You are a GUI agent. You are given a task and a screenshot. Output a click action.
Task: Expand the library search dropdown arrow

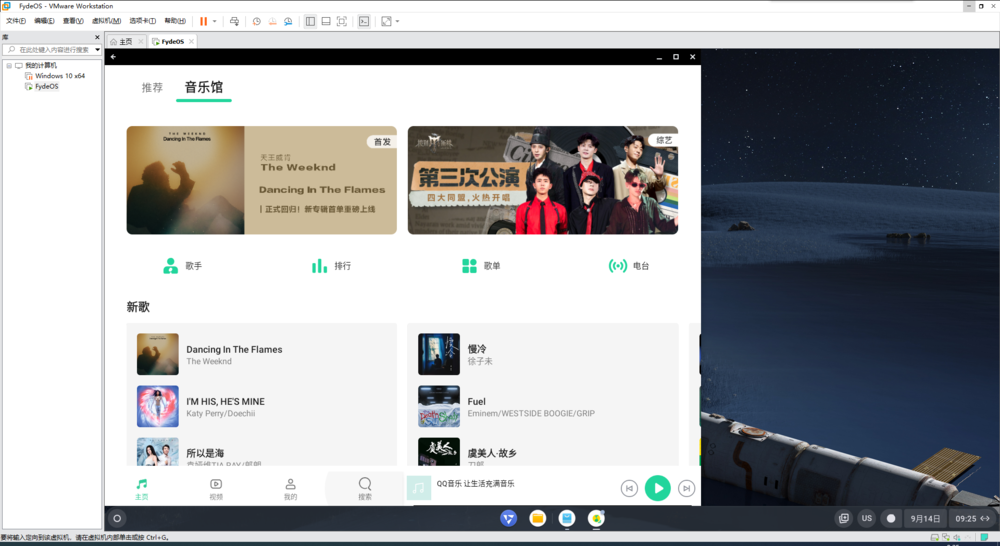[x=97, y=49]
